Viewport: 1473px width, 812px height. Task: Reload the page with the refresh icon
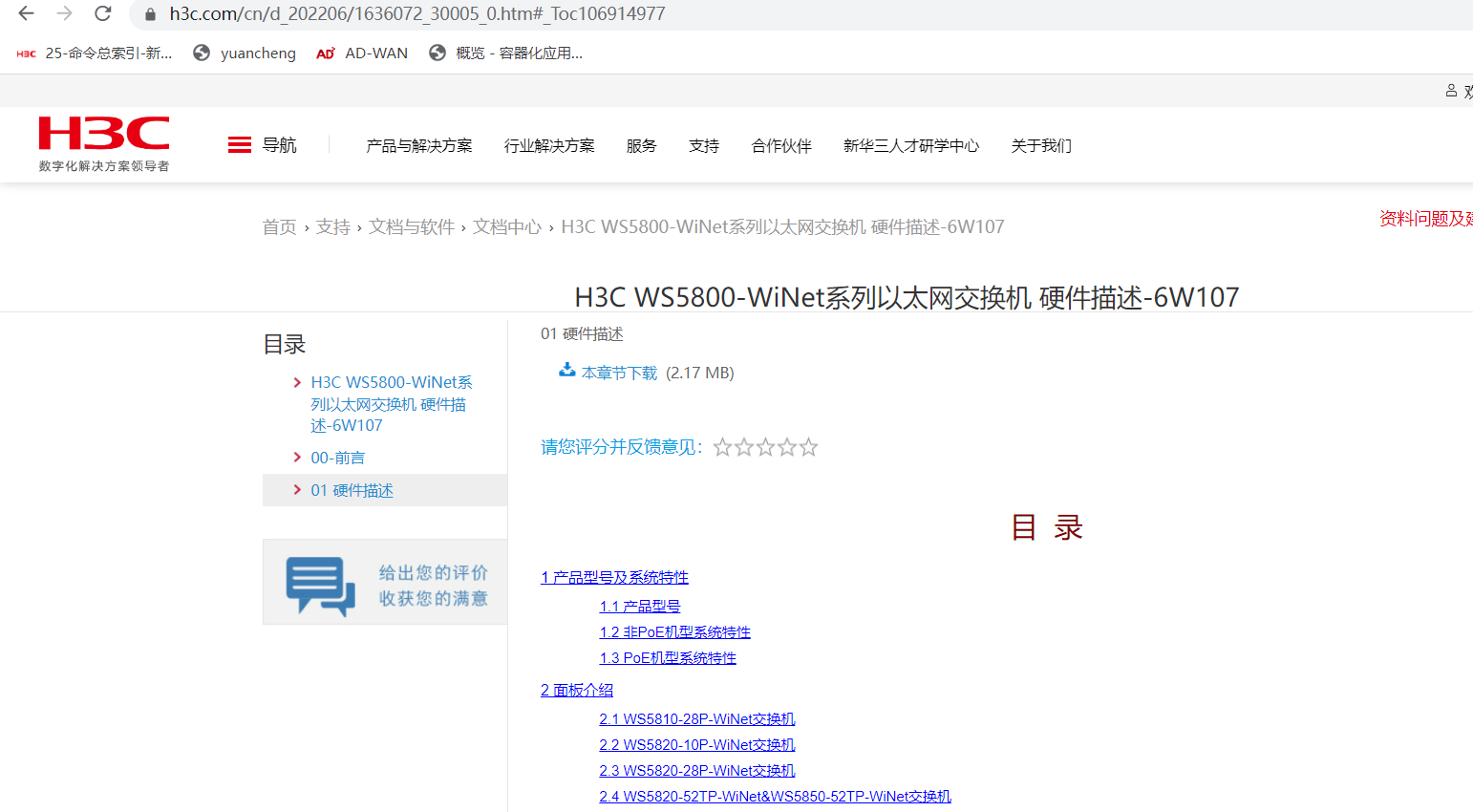(102, 13)
